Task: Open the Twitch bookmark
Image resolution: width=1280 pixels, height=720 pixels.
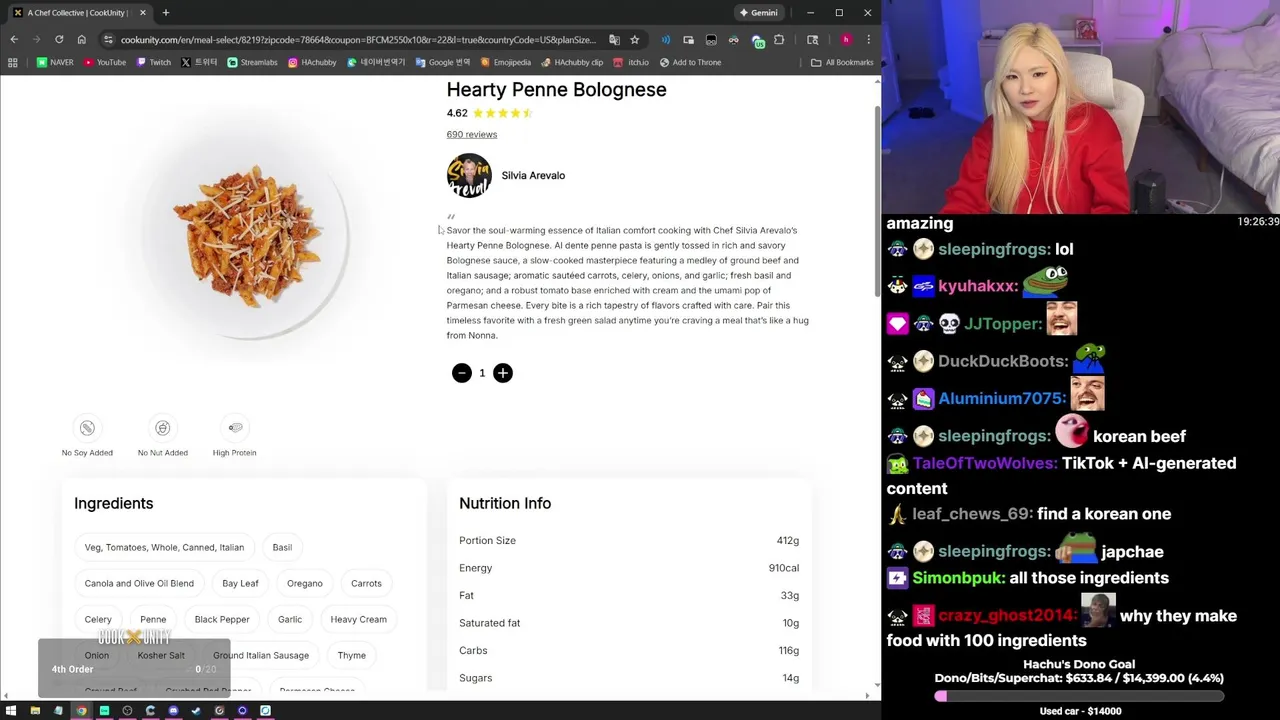Action: (x=153, y=62)
